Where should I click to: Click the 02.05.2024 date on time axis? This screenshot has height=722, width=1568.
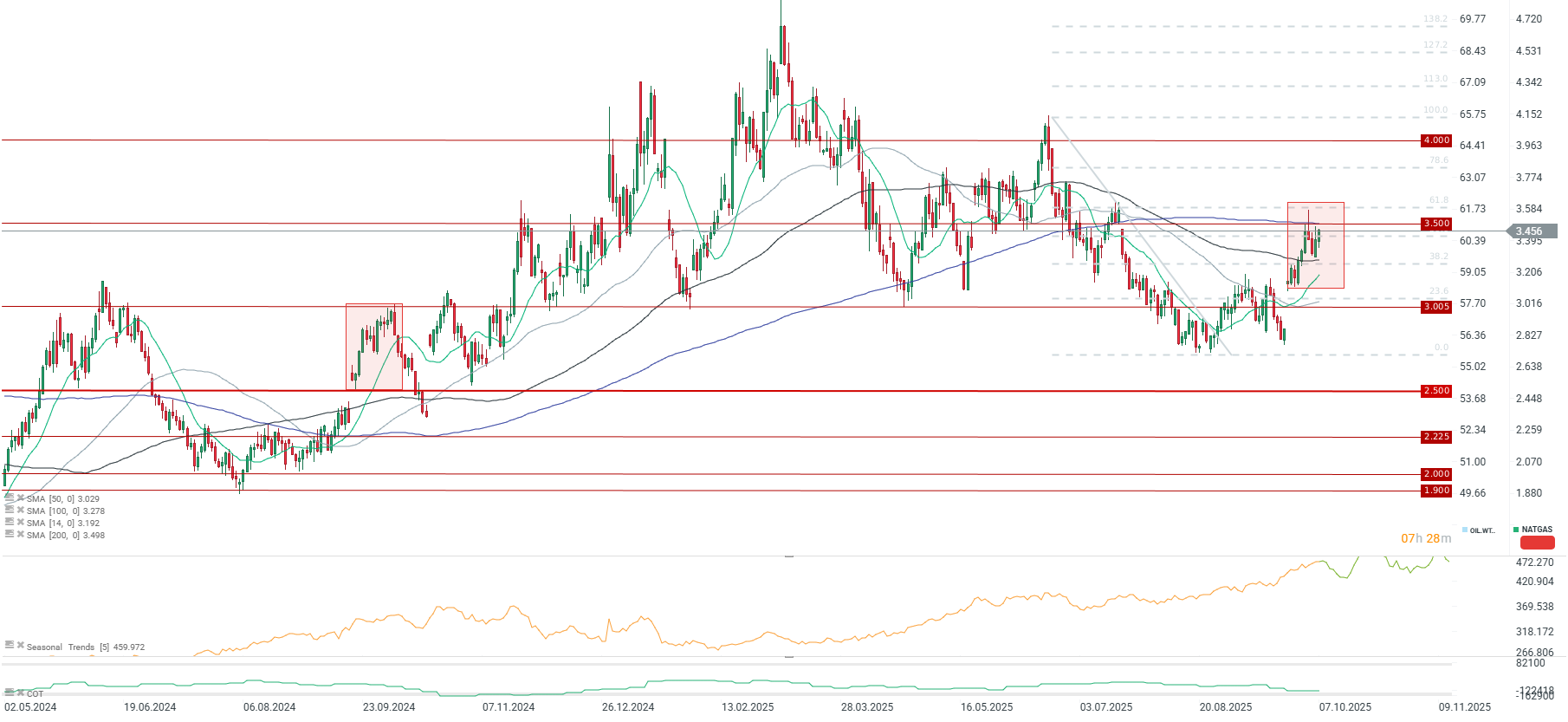click(x=30, y=707)
